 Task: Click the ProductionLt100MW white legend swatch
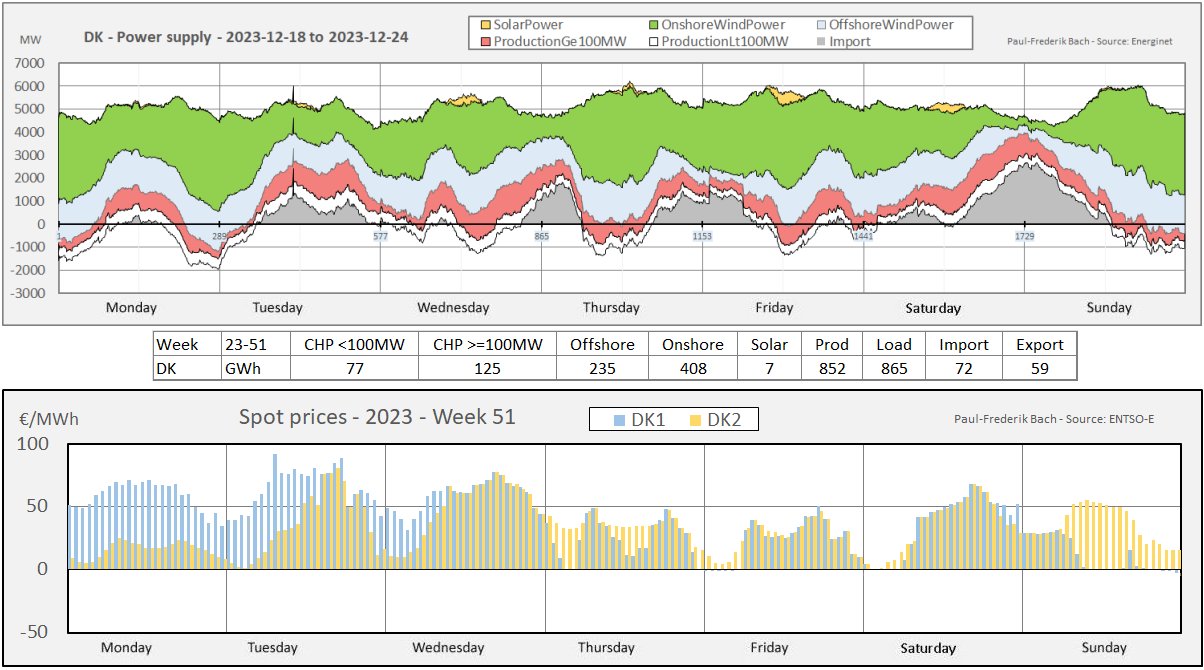click(x=654, y=41)
